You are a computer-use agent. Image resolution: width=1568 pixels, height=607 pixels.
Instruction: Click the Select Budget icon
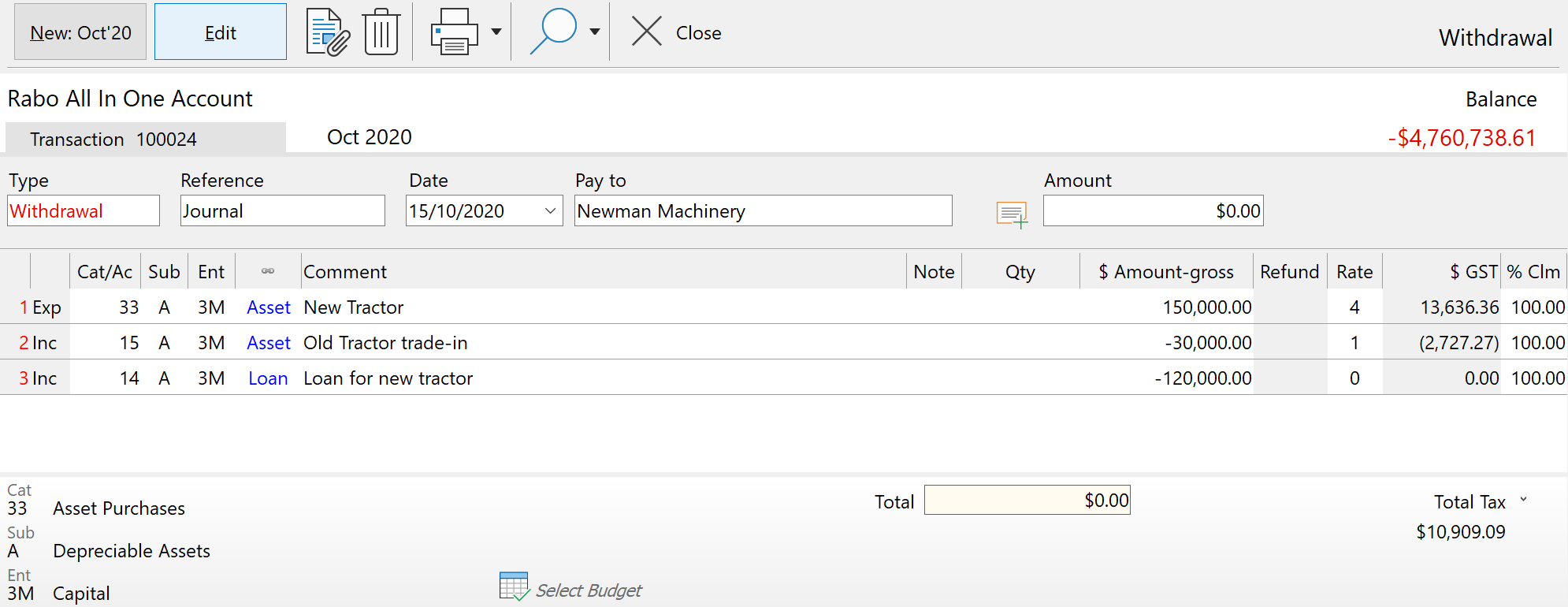coord(515,587)
